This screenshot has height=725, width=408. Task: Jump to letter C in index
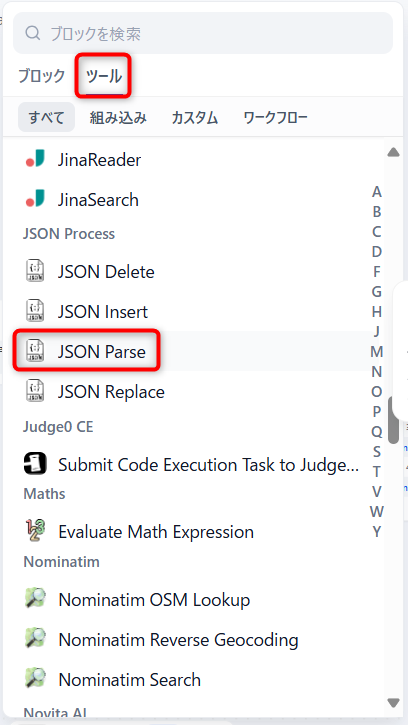coord(377,231)
